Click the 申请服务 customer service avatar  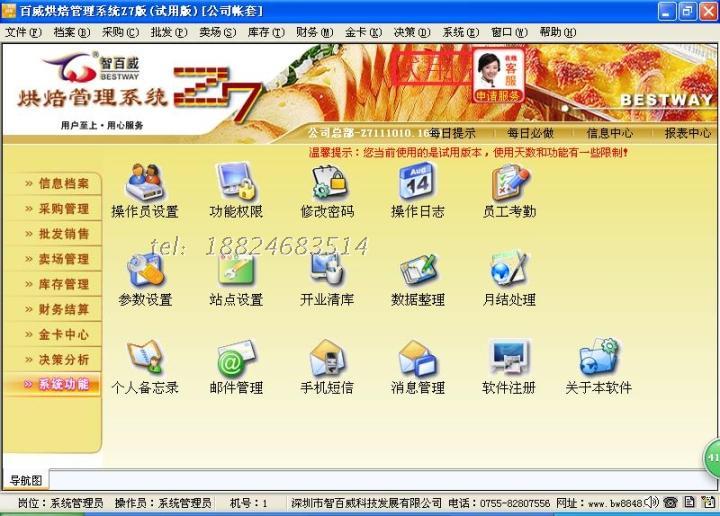coord(498,76)
